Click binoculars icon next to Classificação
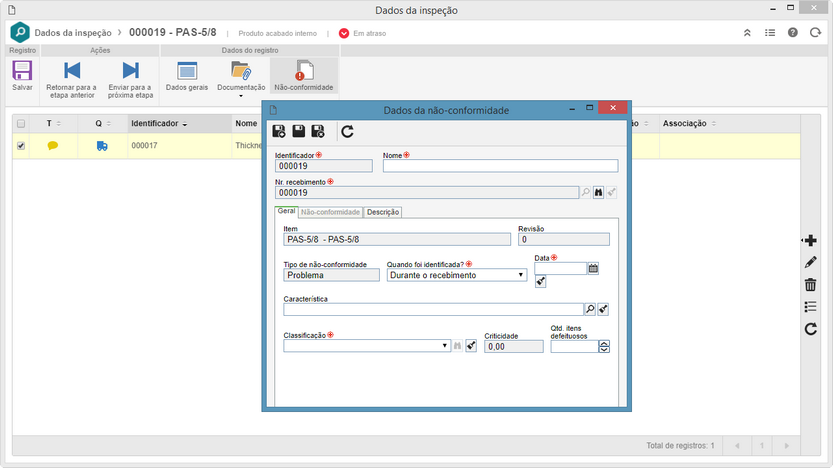This screenshot has width=833, height=468. tap(457, 346)
